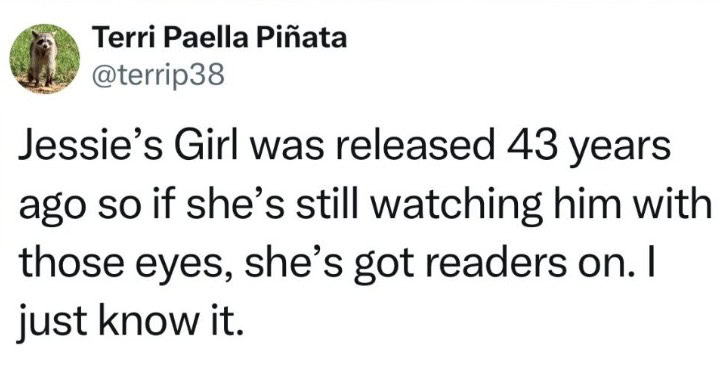
Task: Click the @terrip38 handle
Action: (158, 75)
